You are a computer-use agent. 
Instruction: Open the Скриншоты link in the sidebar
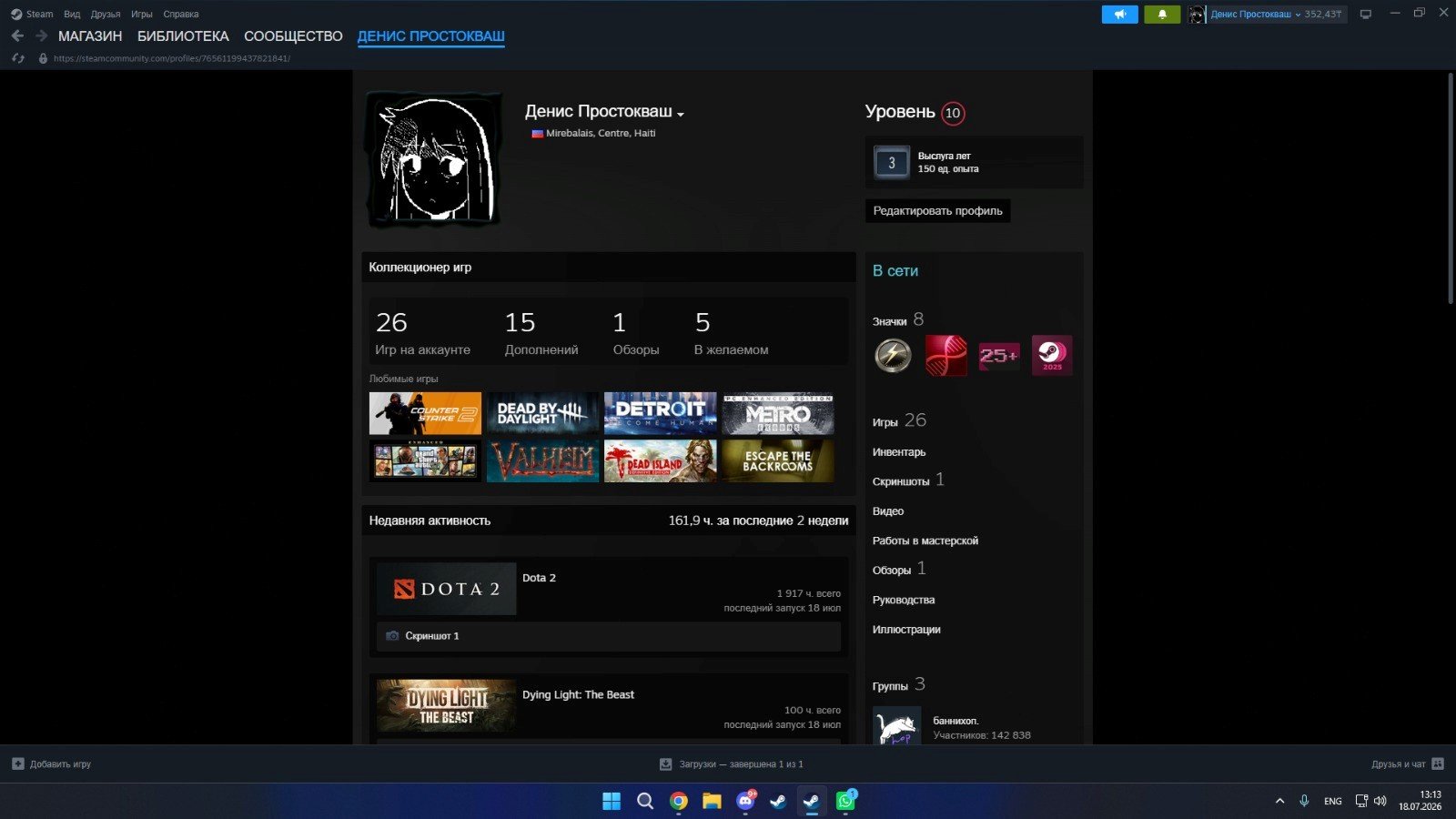click(901, 481)
